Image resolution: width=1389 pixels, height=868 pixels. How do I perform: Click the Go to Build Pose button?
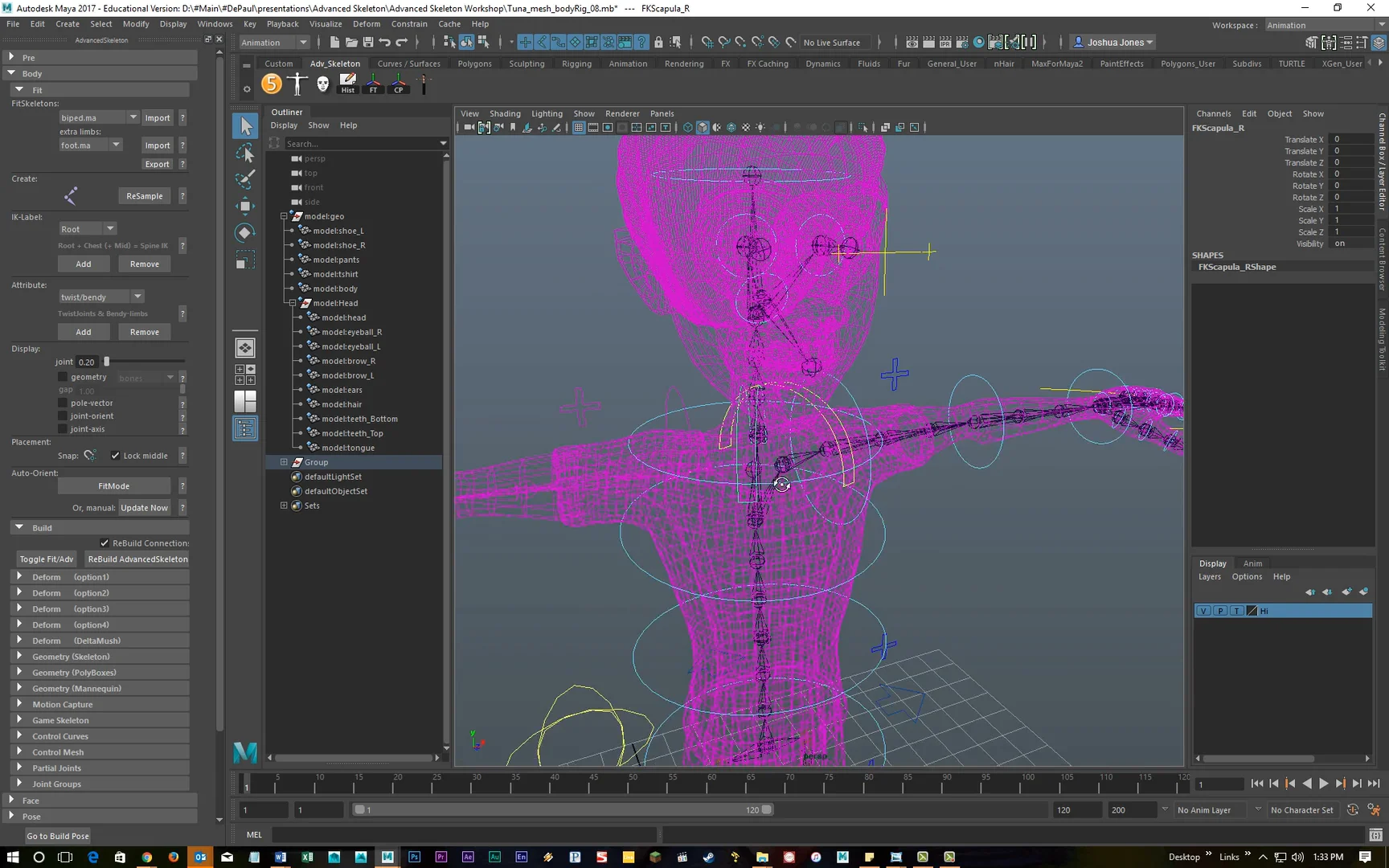57,835
